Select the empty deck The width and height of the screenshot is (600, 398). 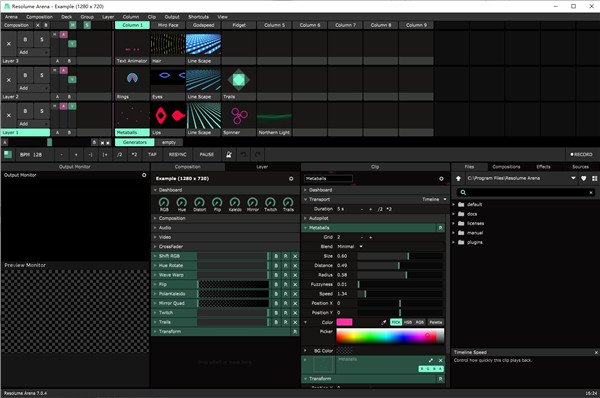tap(169, 142)
